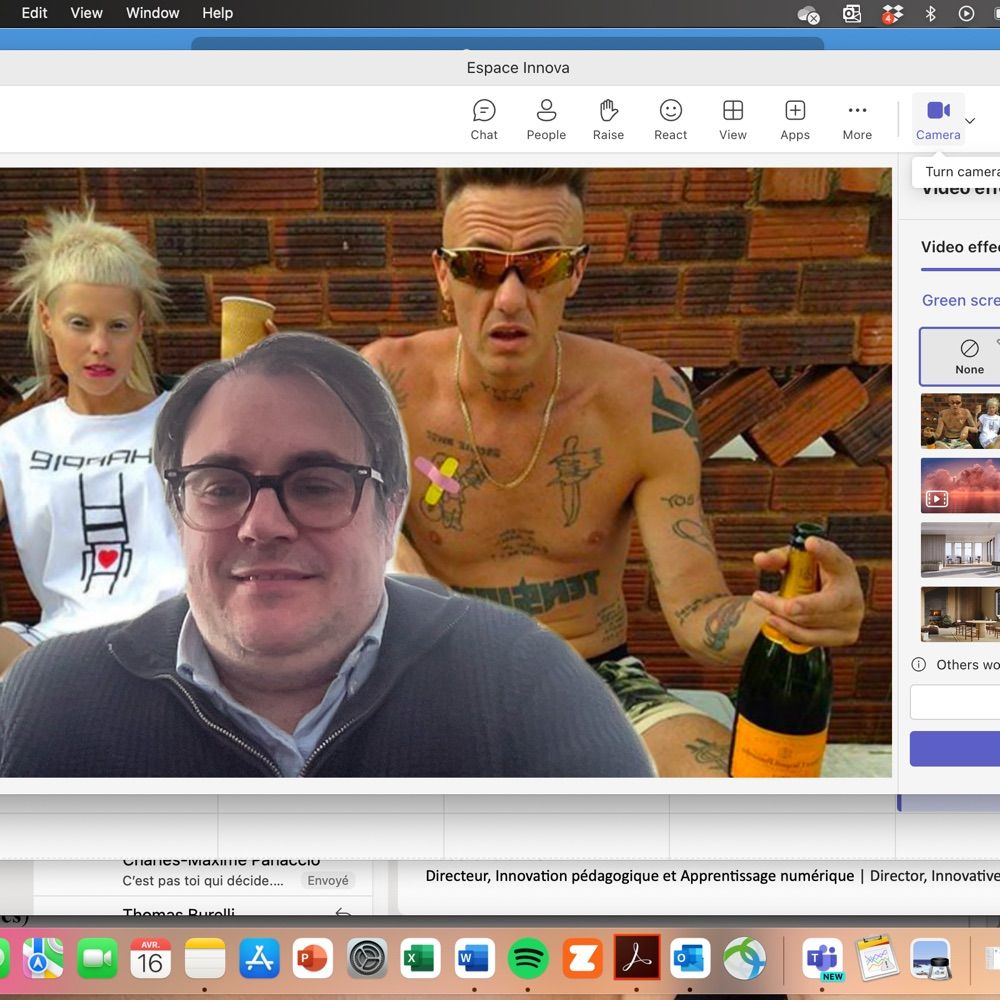
Task: Open Spotify from the Dock
Action: pyautogui.click(x=528, y=958)
